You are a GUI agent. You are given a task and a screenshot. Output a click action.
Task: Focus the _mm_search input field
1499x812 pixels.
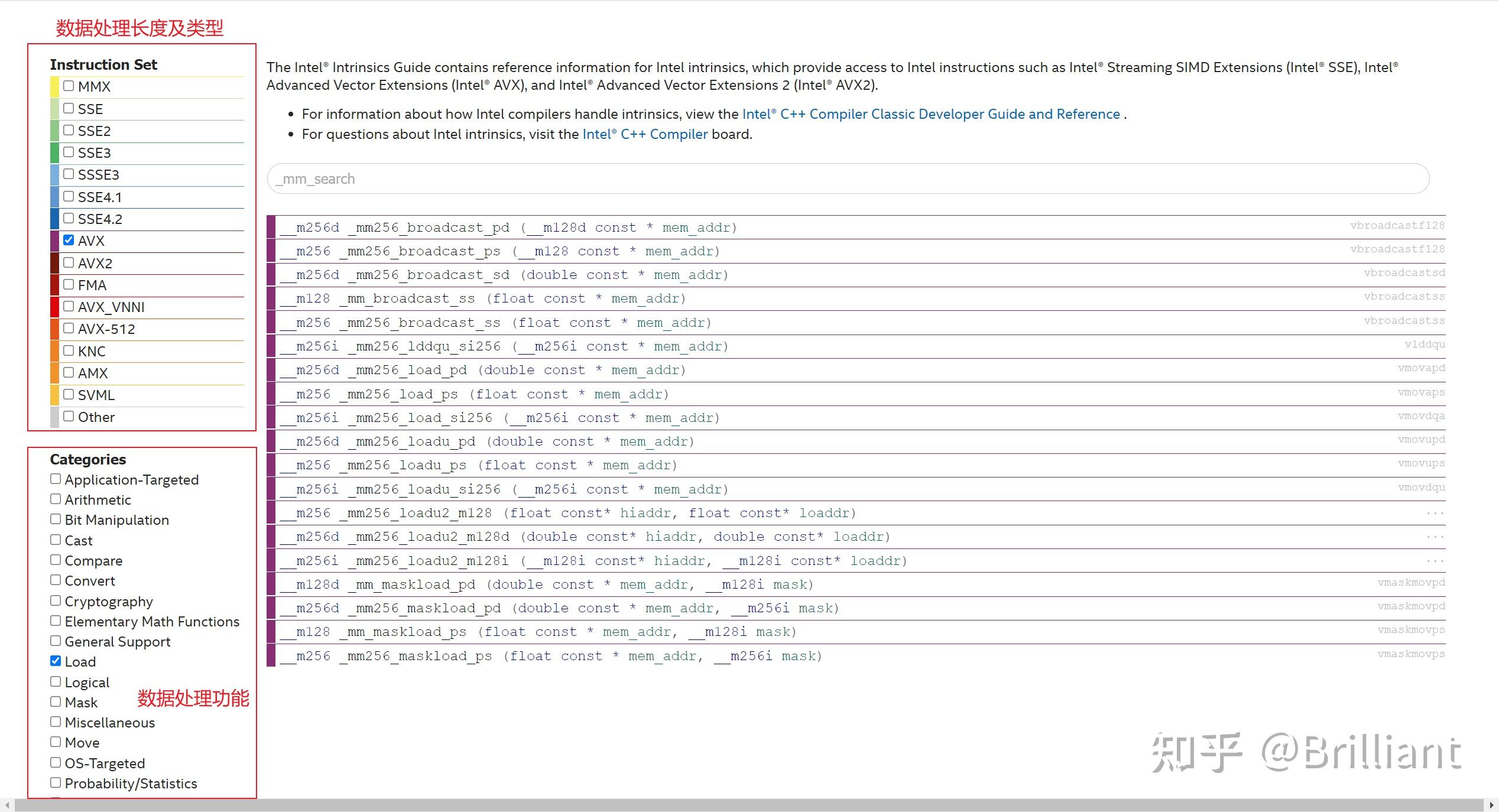coord(848,178)
